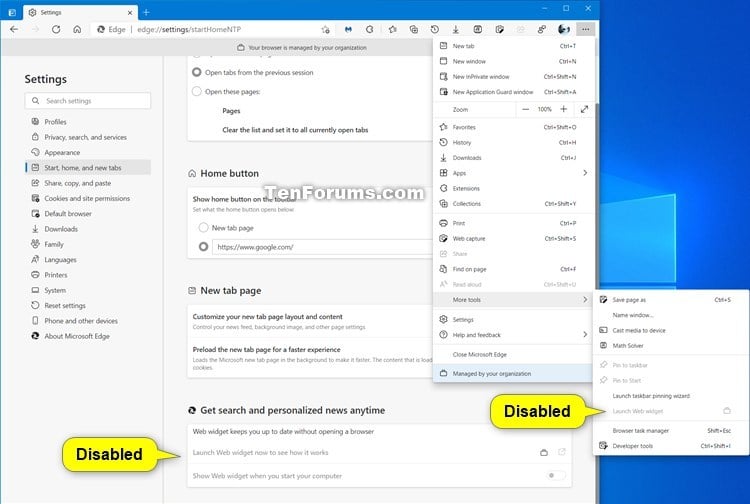Toggle Show Web widget at computer startup
Screen dimensions: 750x504
pos(556,476)
